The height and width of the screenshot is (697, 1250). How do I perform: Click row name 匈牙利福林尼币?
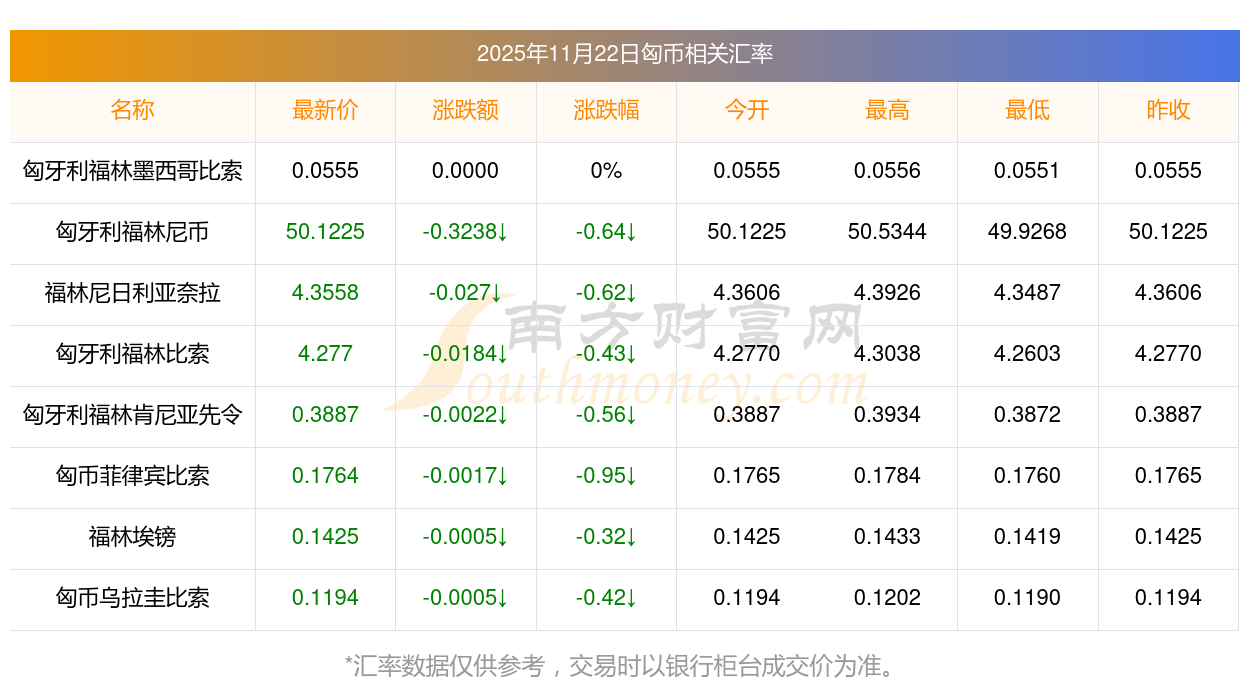[x=133, y=232]
